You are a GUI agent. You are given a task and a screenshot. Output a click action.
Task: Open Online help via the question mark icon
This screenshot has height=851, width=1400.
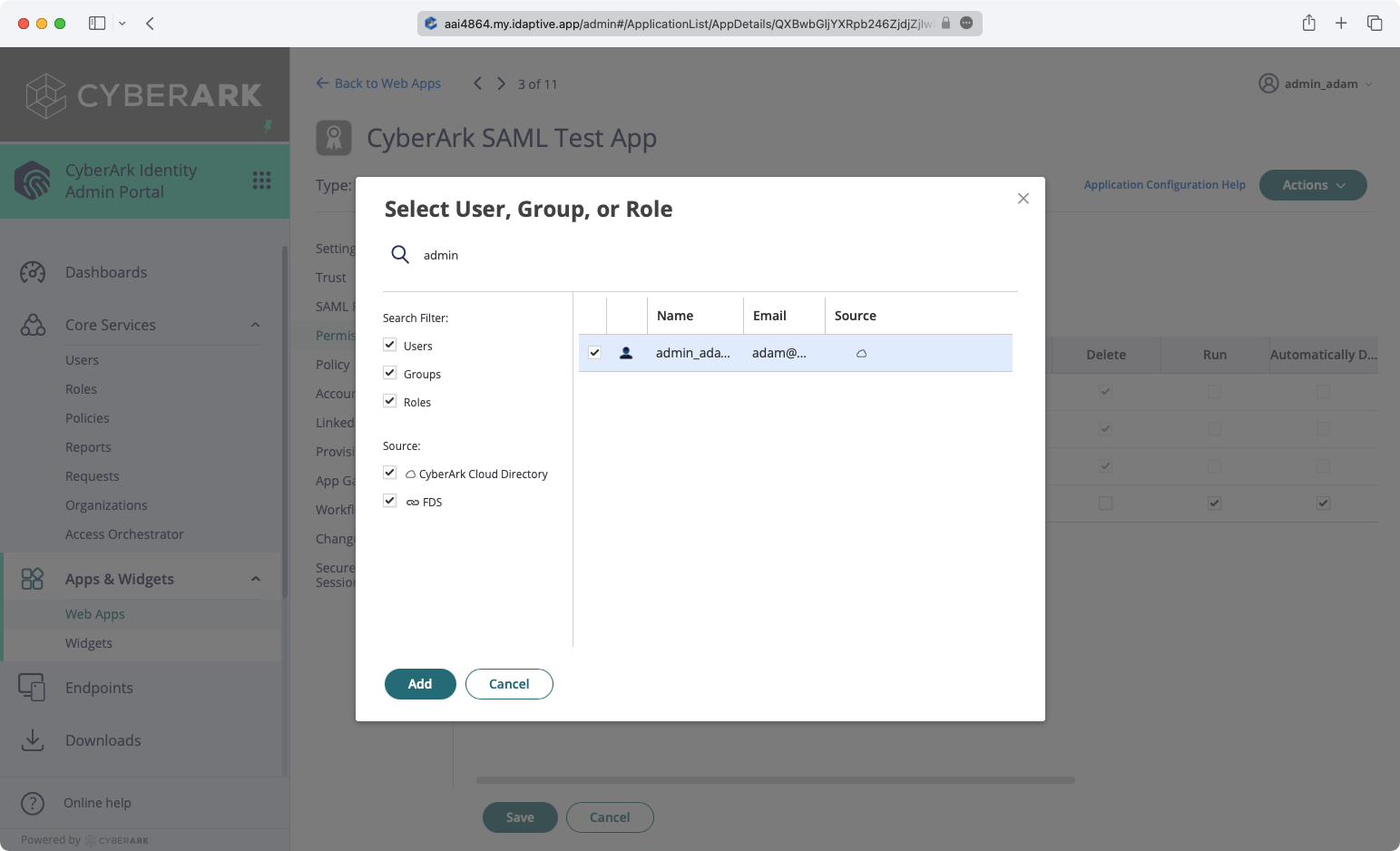point(33,803)
